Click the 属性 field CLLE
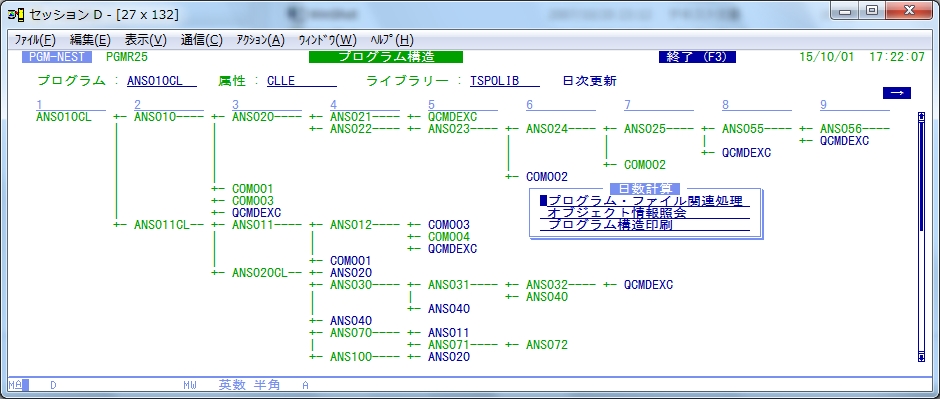The width and height of the screenshot is (940, 399). tap(302, 81)
